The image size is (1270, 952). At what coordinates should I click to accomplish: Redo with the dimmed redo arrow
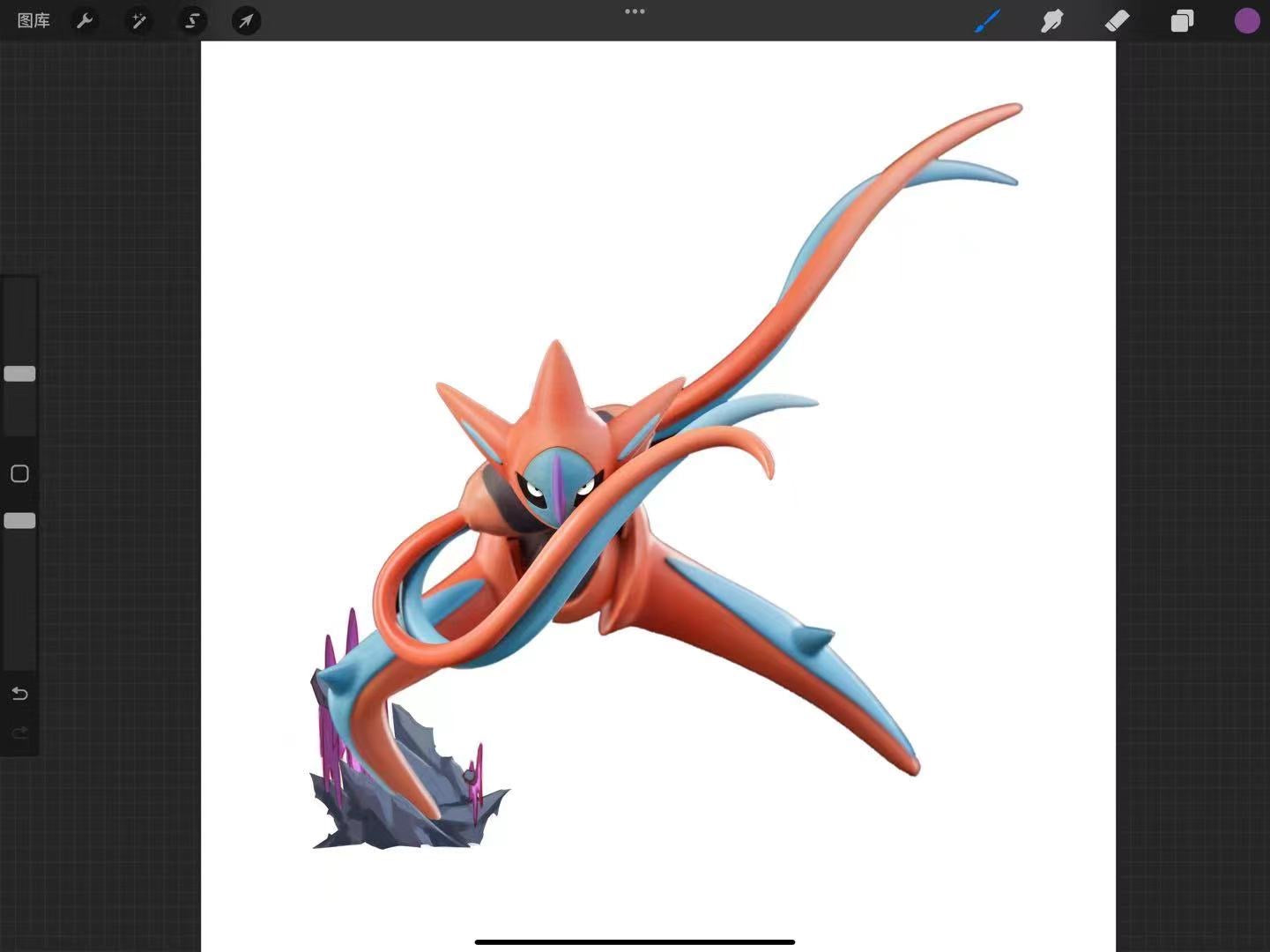point(19,733)
